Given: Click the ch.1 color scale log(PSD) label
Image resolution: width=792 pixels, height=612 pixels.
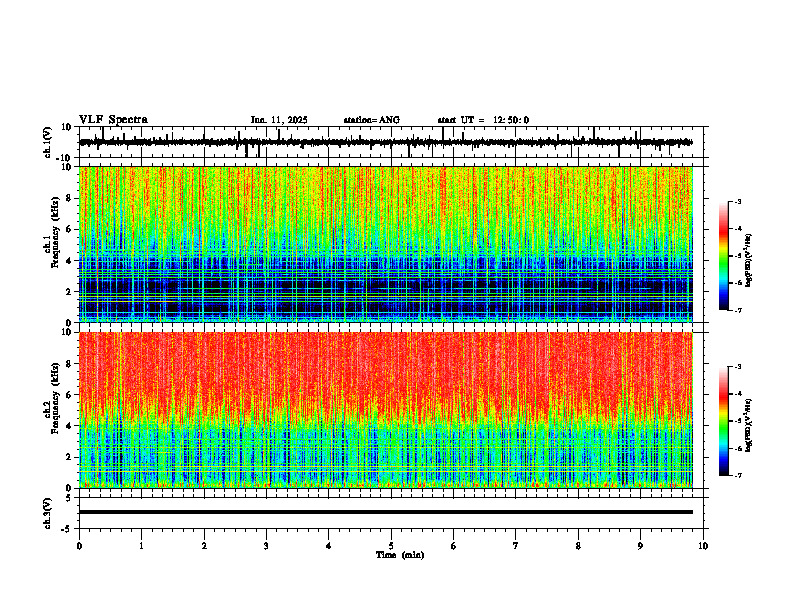Looking at the screenshot, I should coord(749,261).
